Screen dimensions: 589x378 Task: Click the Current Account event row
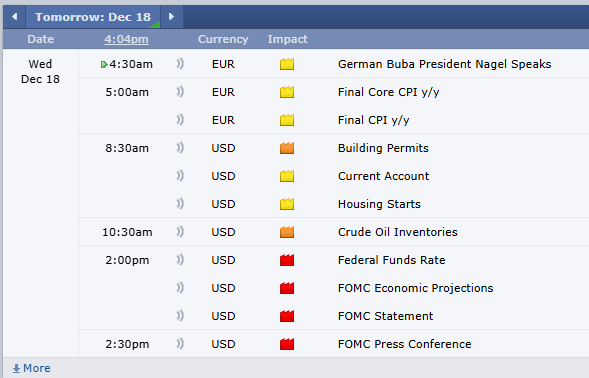click(334, 176)
